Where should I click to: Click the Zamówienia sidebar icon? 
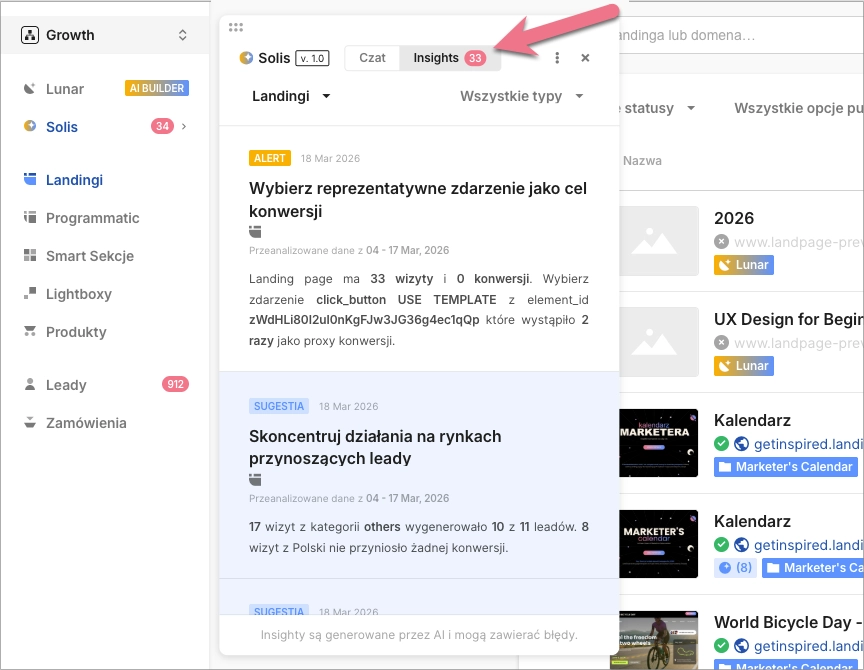pyautogui.click(x=30, y=423)
